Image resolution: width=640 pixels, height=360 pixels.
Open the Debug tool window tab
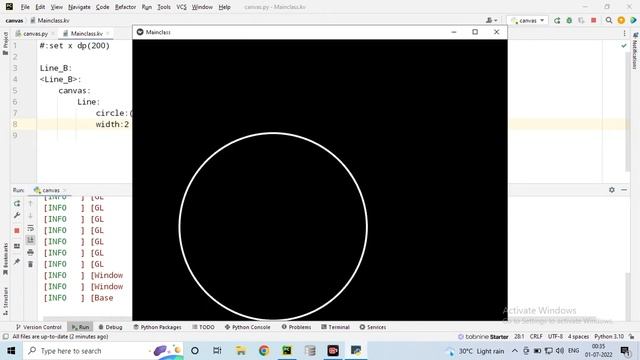(110, 327)
